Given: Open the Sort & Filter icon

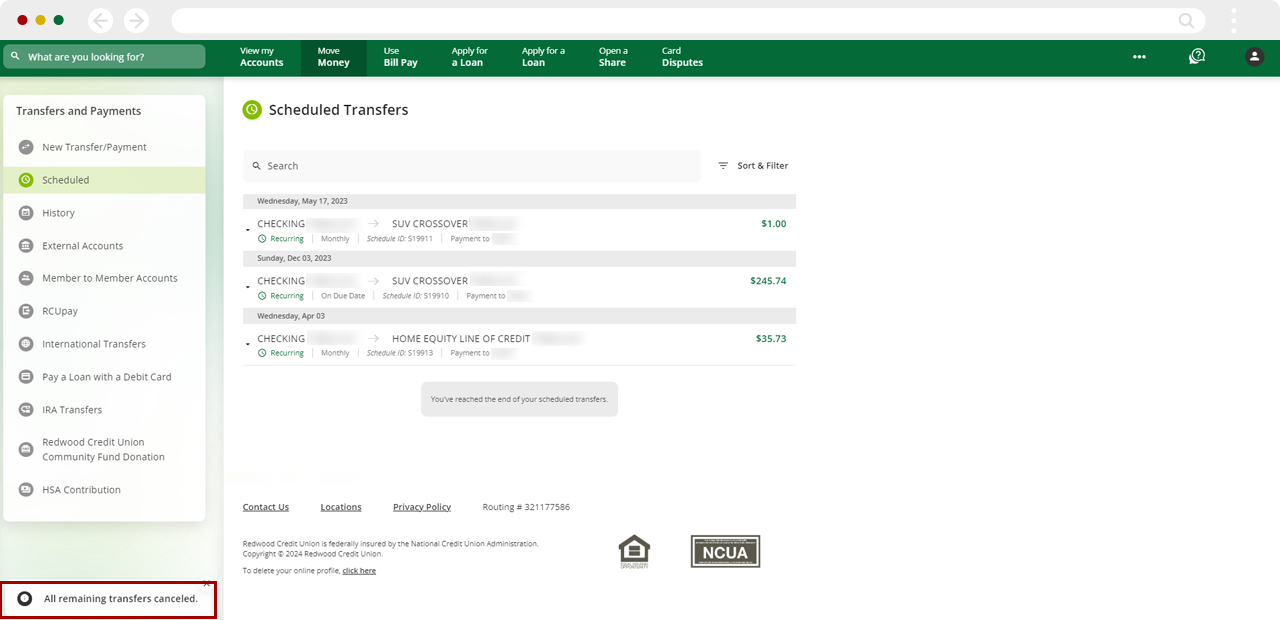Looking at the screenshot, I should pos(722,165).
